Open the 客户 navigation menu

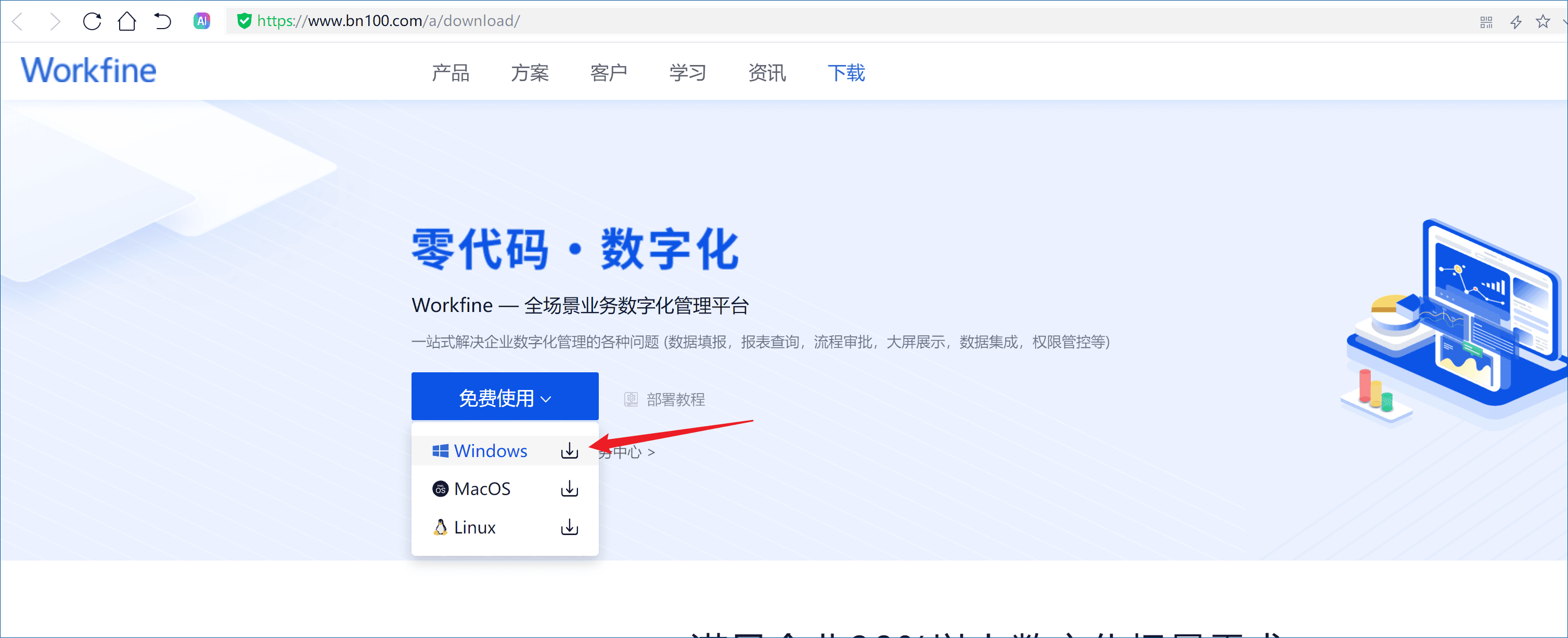pos(609,73)
